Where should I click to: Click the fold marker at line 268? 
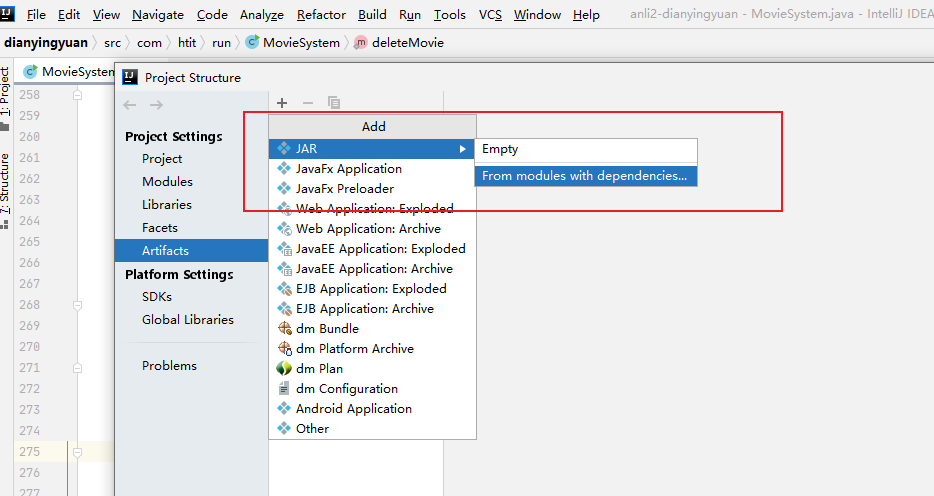click(x=77, y=305)
